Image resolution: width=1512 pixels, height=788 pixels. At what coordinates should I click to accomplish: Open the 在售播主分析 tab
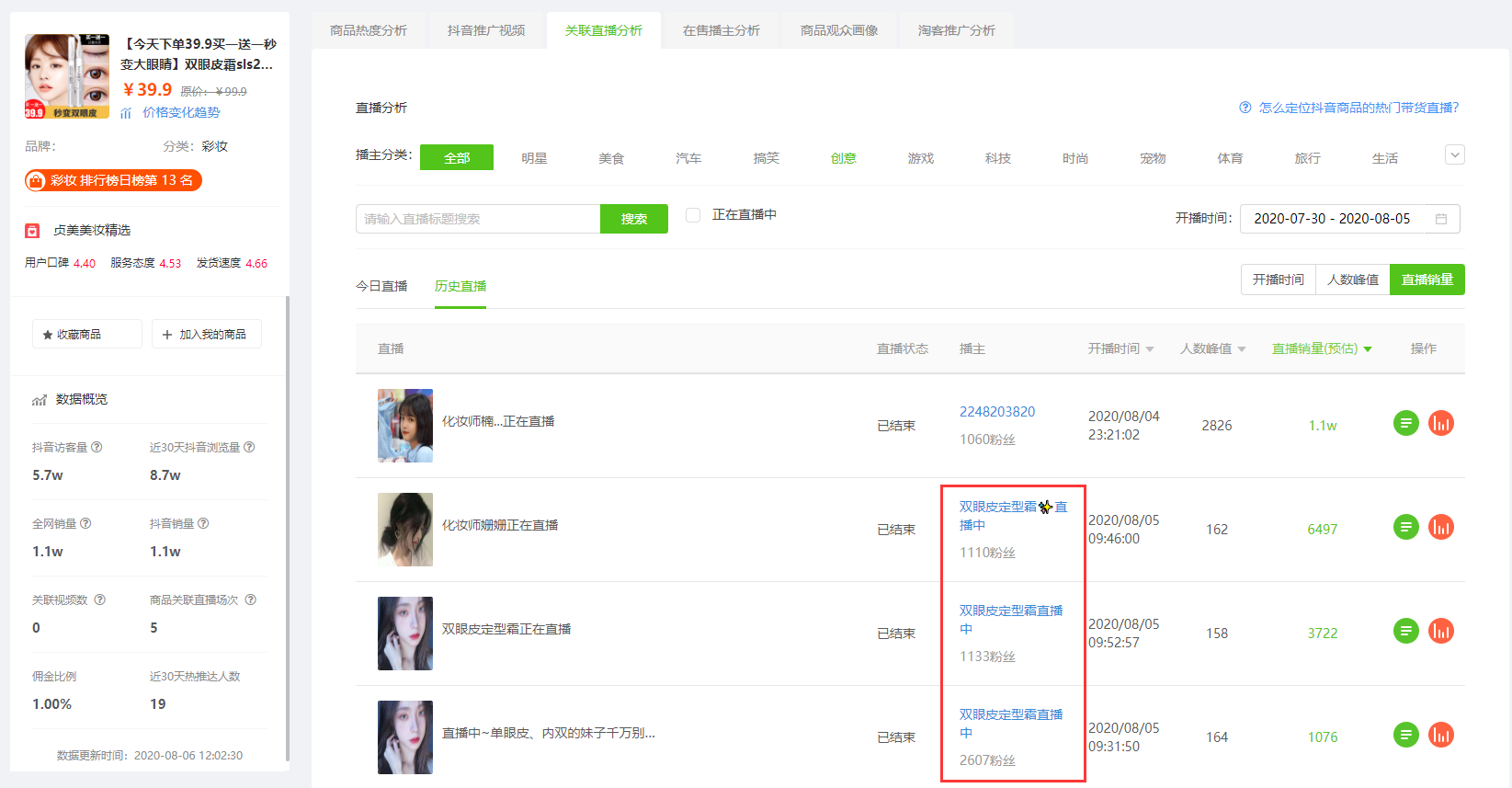[722, 30]
